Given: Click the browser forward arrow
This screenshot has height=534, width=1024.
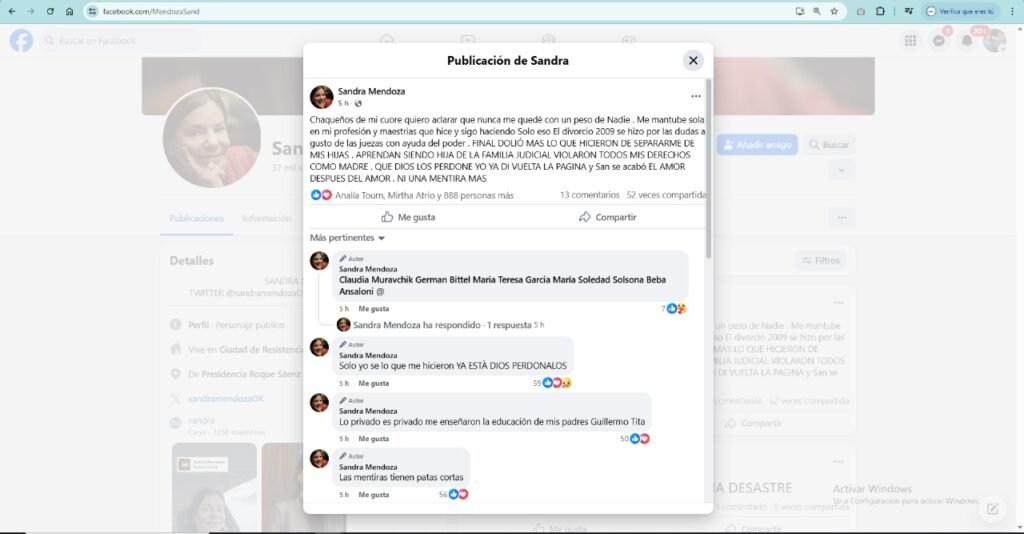Looking at the screenshot, I should 31,11.
